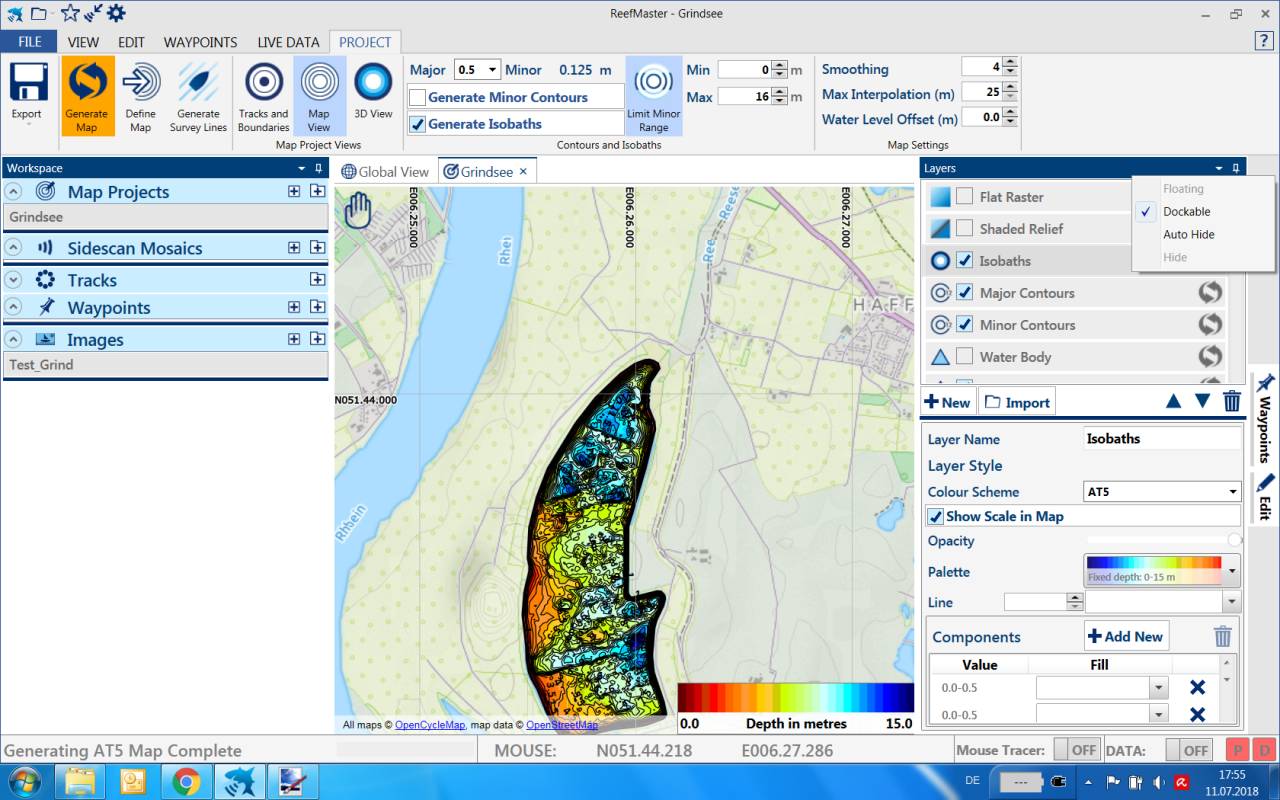
Task: Collapse the Map Projects section
Action: pos(14,192)
